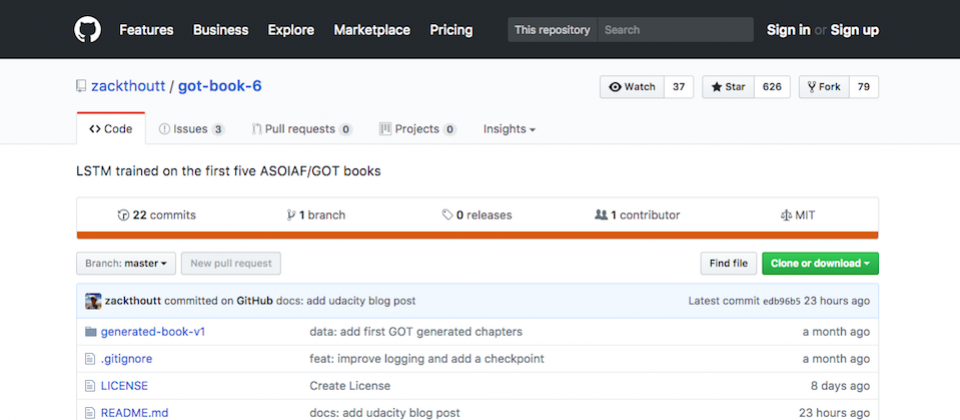Switch to the Issues tab
This screenshot has width=960, height=420.
(192, 129)
